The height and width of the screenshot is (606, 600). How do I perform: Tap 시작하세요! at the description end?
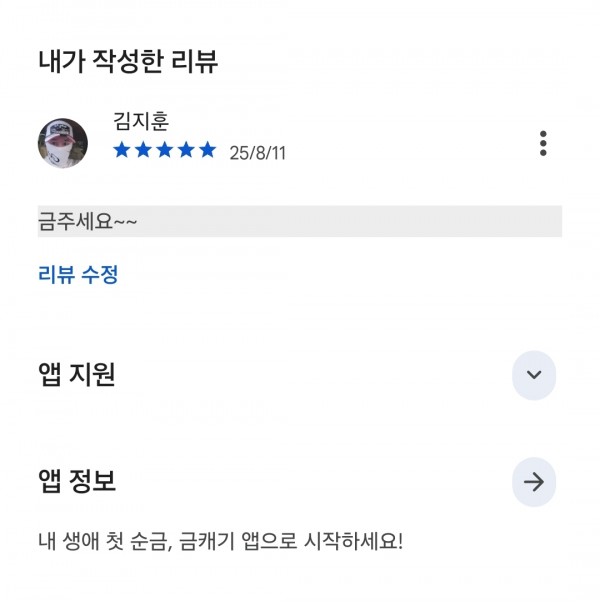click(x=353, y=541)
